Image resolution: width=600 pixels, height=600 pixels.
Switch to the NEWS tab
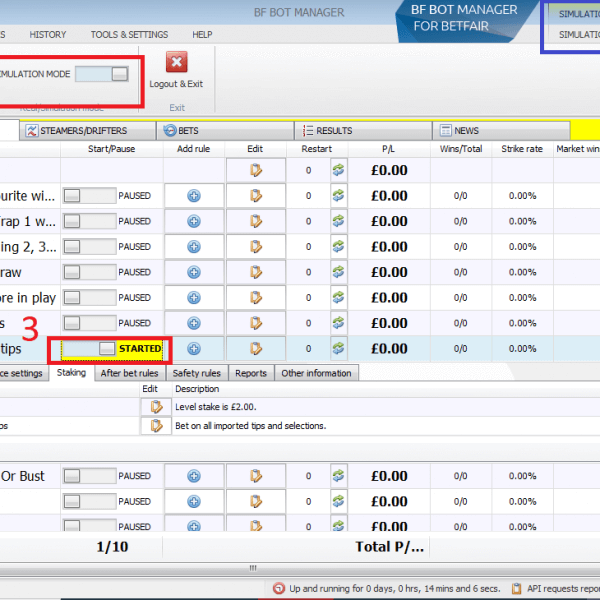[501, 130]
